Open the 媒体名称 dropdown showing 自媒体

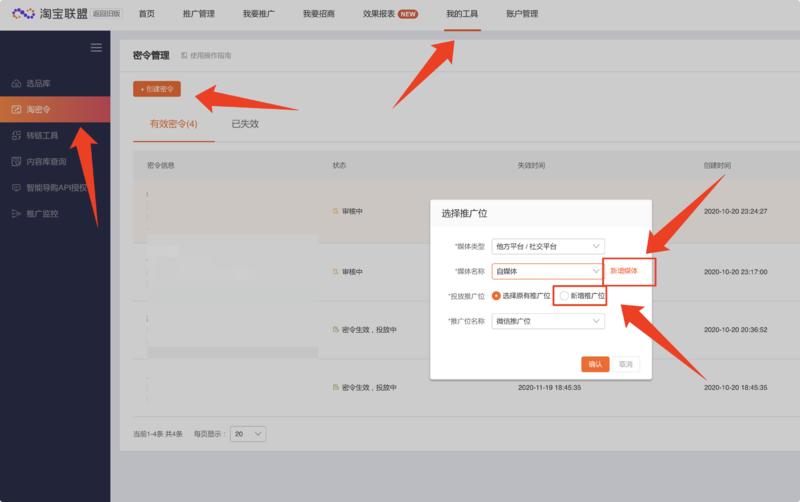(x=548, y=271)
